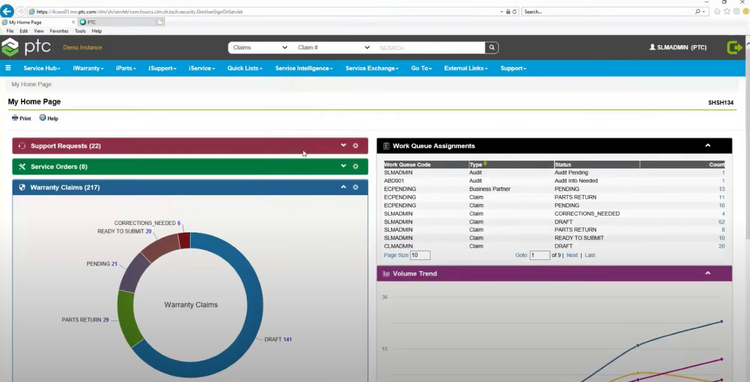Expand the Support Requests panel

[343, 145]
